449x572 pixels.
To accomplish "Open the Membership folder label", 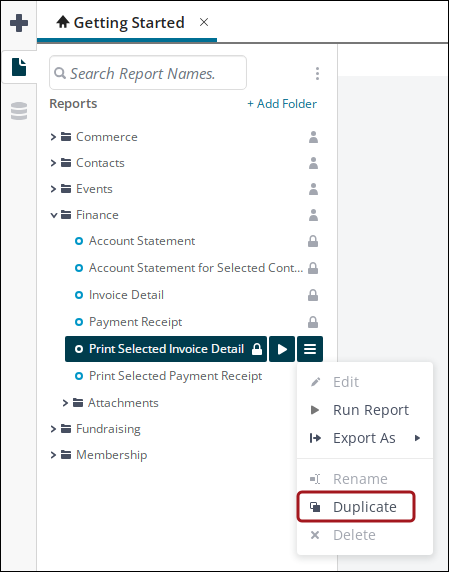I will 111,455.
